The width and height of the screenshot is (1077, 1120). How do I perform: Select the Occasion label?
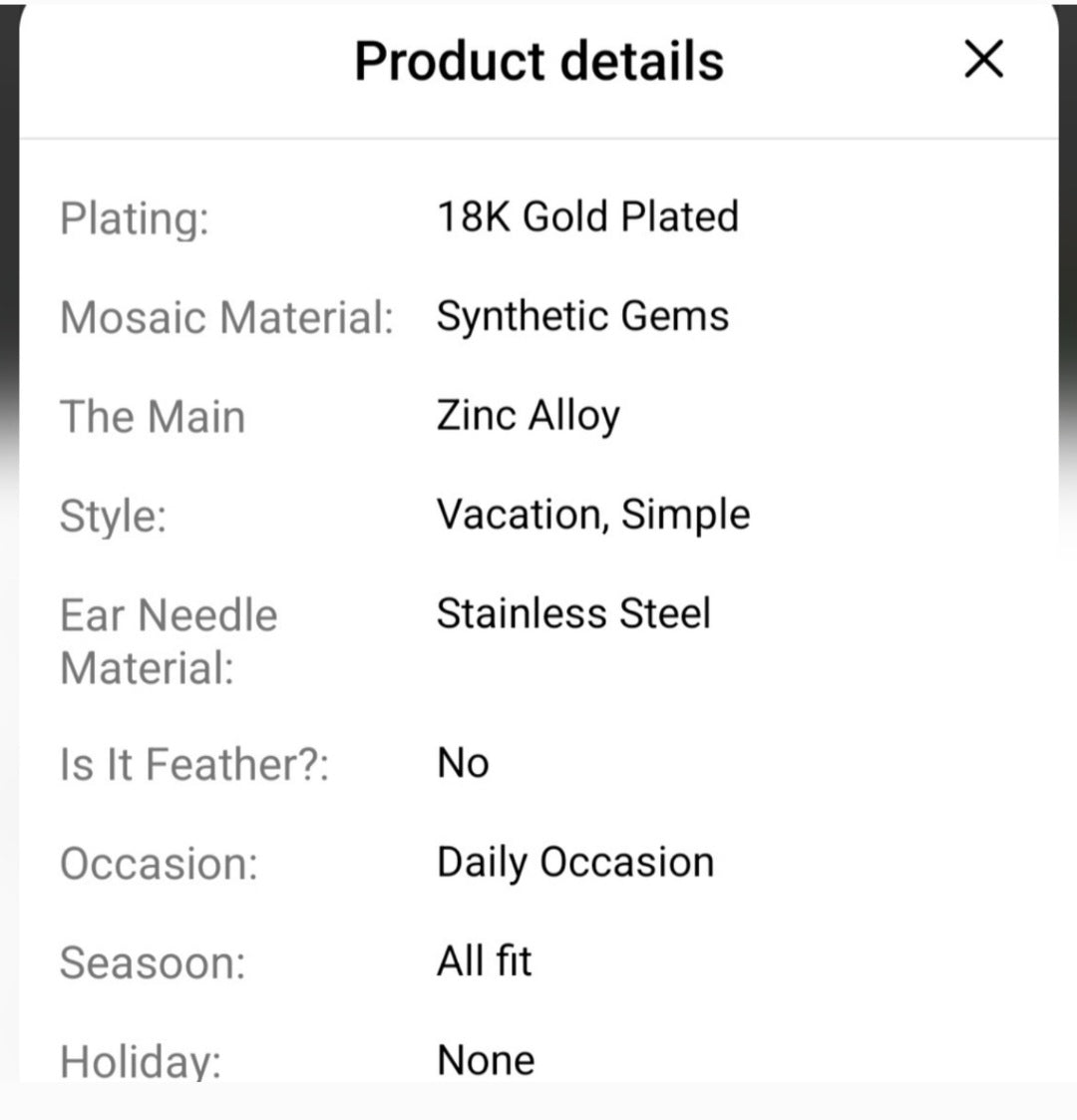coord(159,864)
